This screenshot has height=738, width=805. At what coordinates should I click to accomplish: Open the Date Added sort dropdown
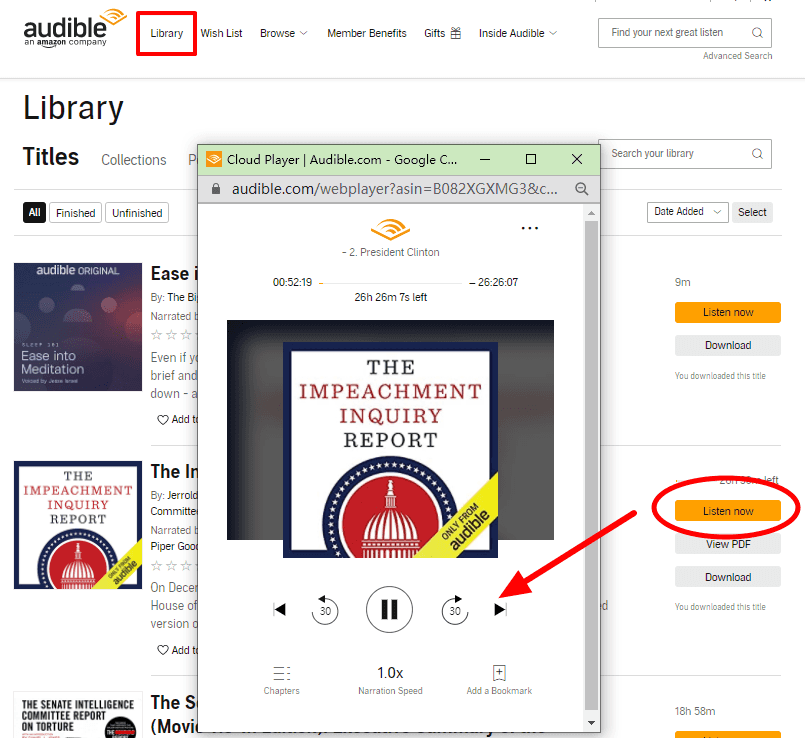pyautogui.click(x=687, y=212)
